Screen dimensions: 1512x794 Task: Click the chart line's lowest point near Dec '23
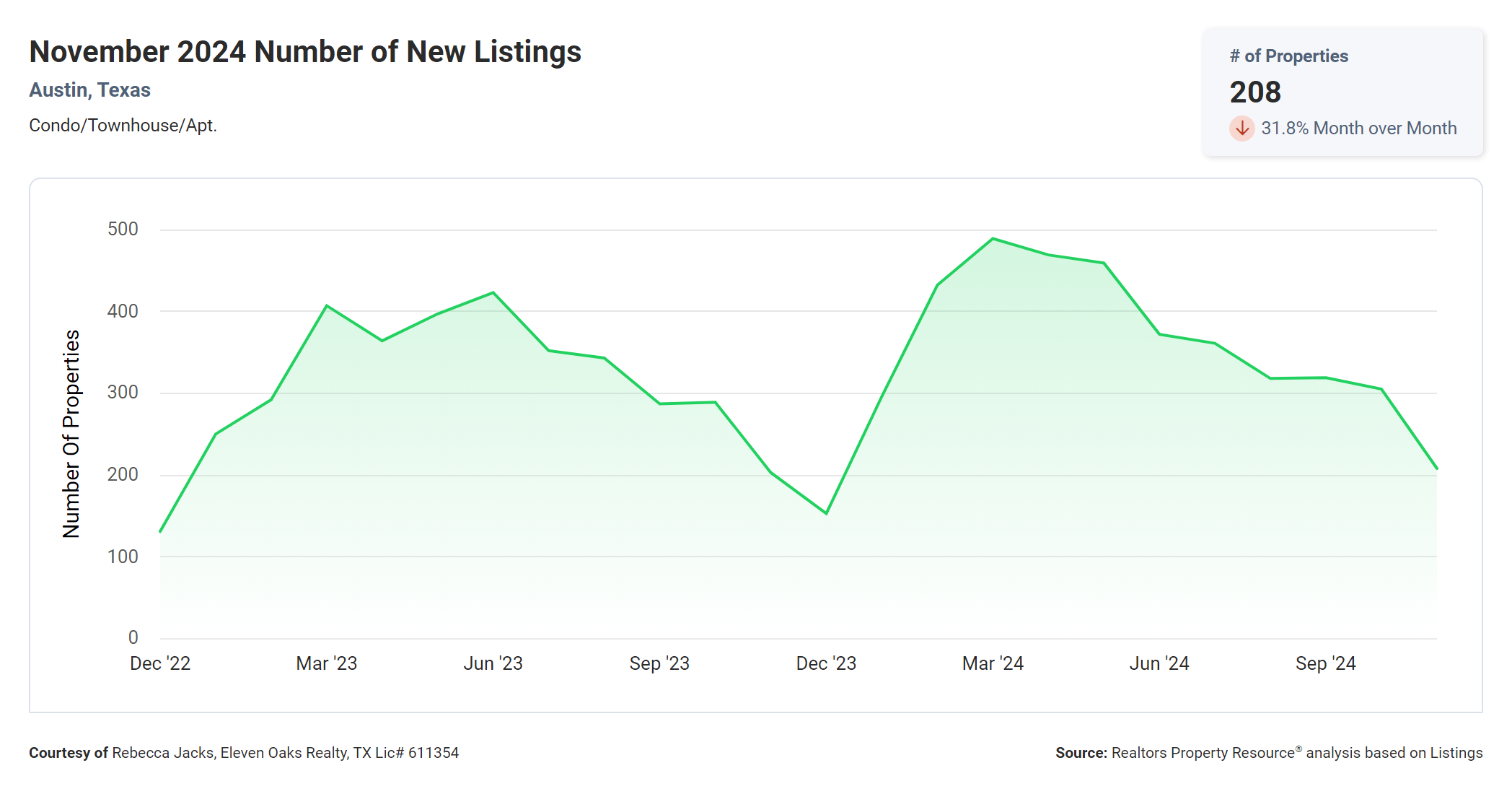[x=826, y=513]
